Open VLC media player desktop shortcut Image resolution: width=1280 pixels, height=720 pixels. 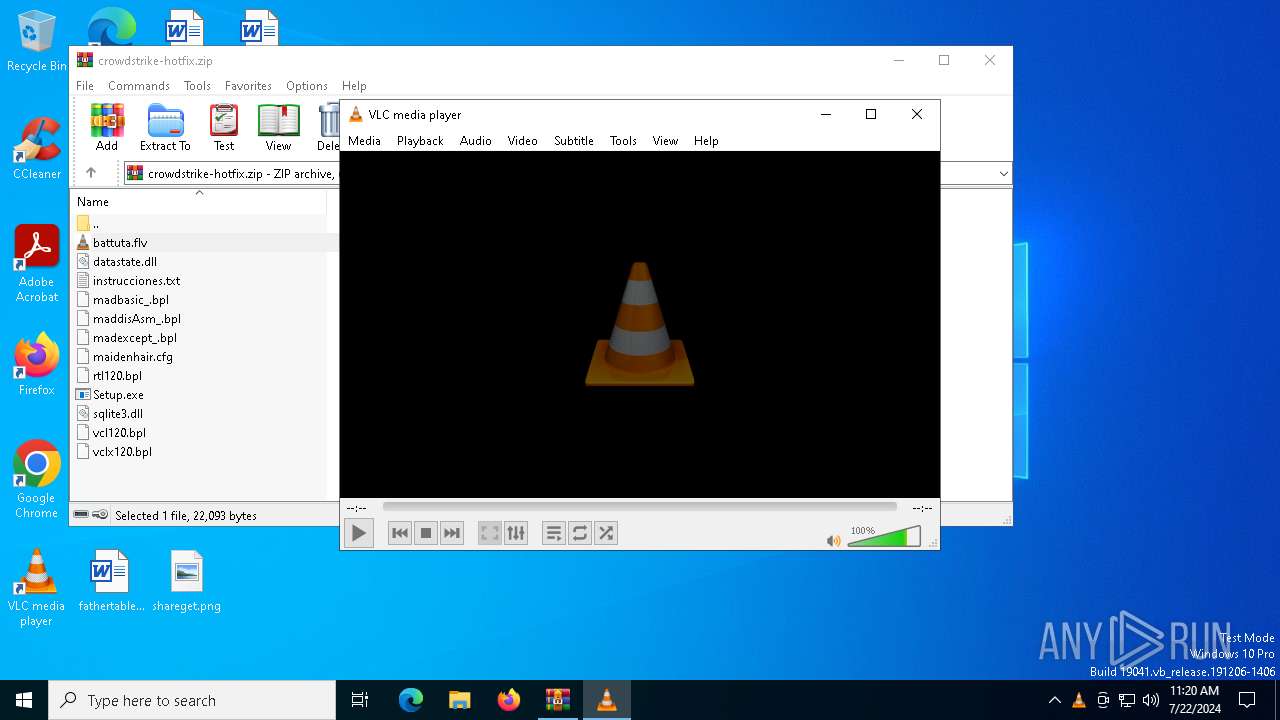click(x=37, y=588)
